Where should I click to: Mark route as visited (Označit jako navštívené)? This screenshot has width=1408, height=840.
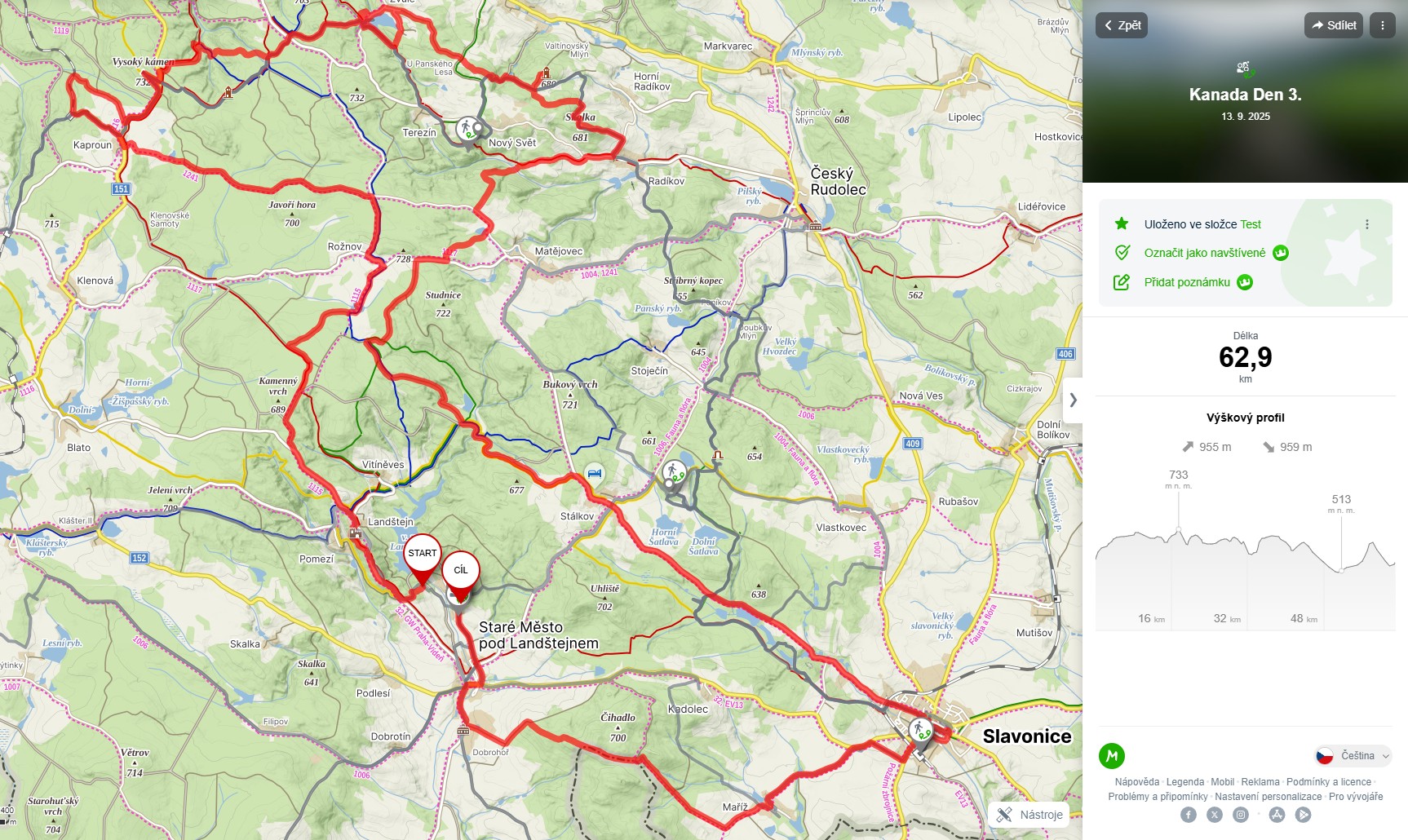pyautogui.click(x=1204, y=253)
